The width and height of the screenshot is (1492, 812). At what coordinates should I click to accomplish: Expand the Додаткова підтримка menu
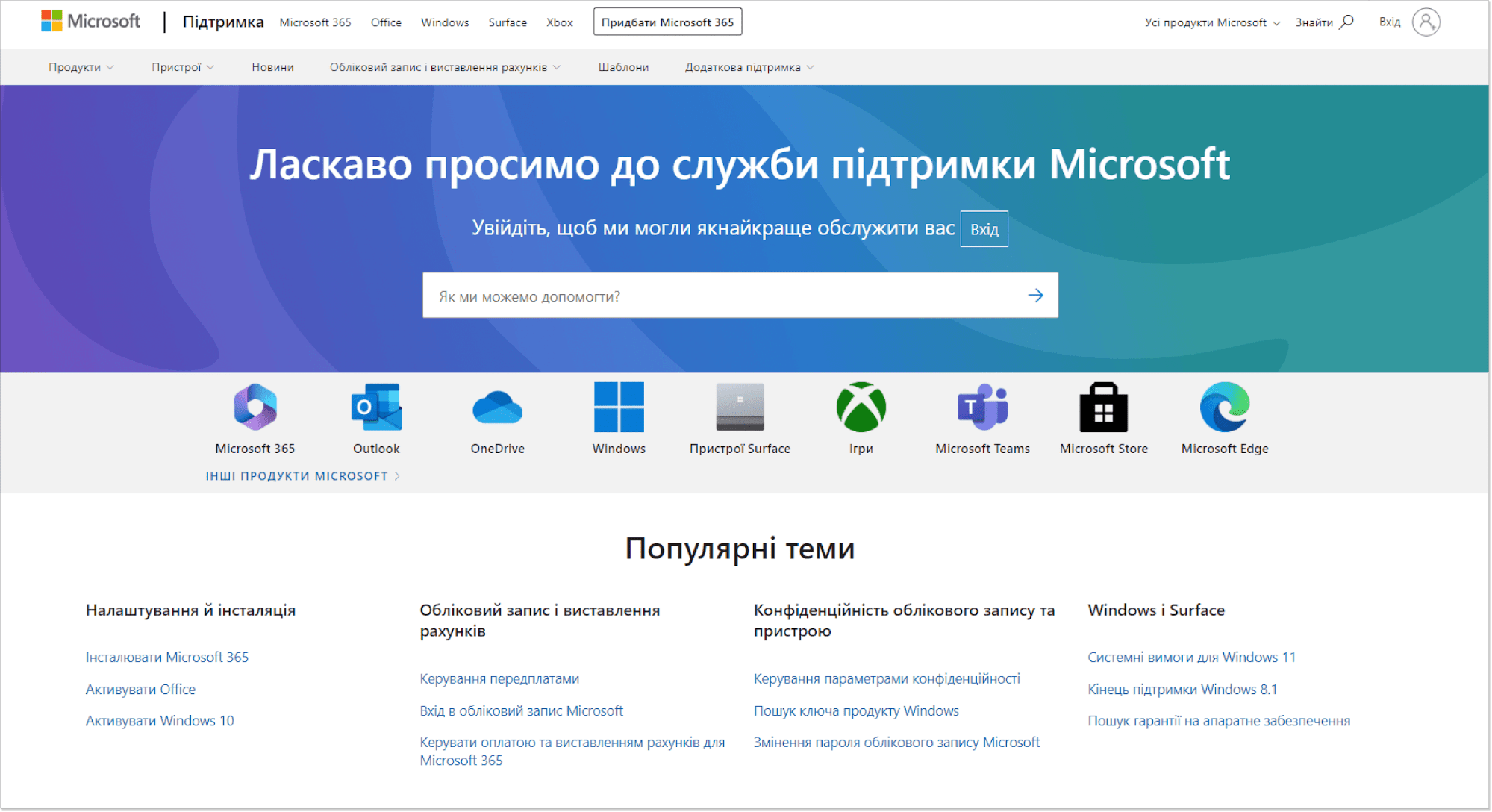(749, 67)
